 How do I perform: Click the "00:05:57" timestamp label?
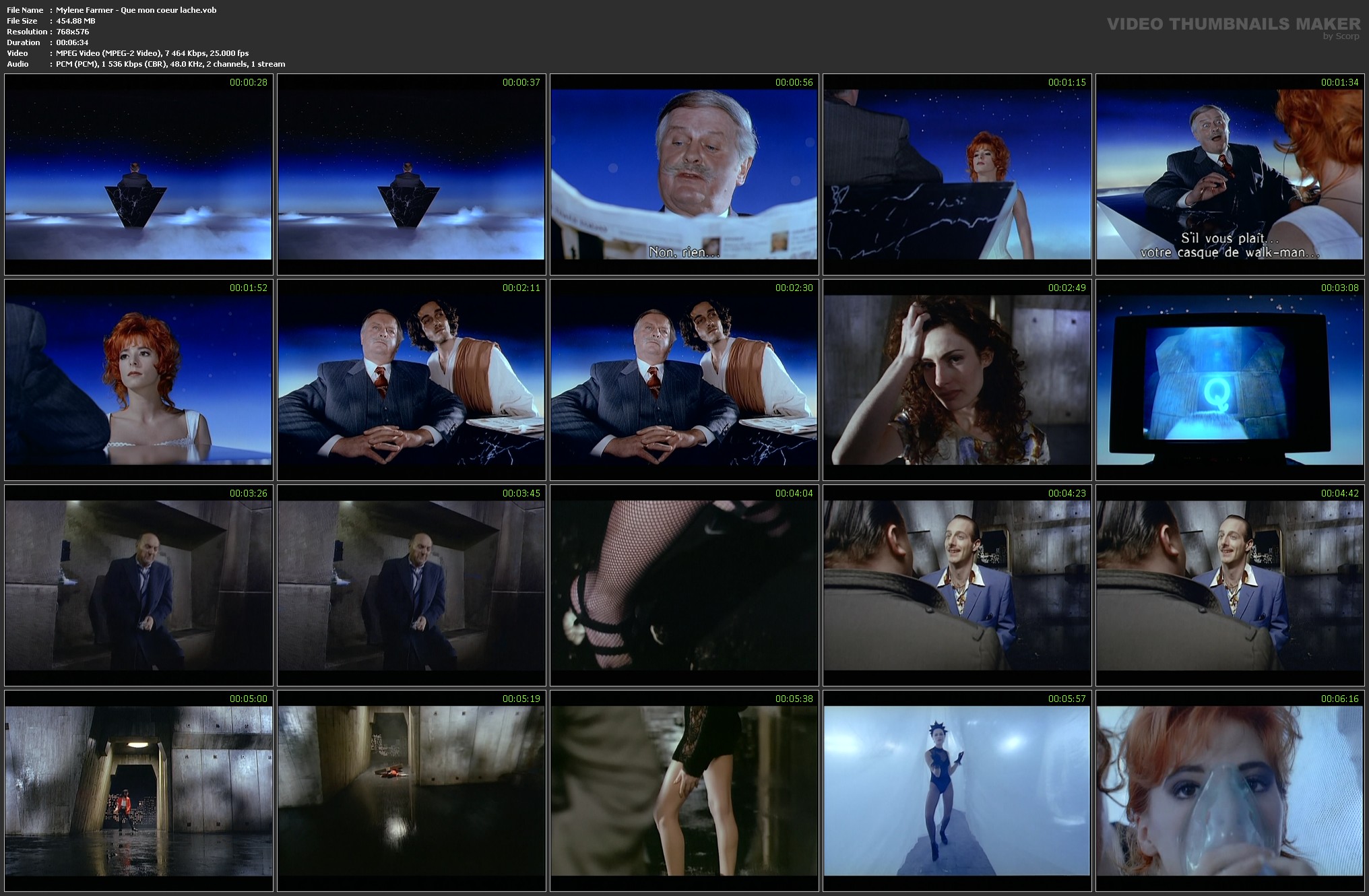[1067, 699]
